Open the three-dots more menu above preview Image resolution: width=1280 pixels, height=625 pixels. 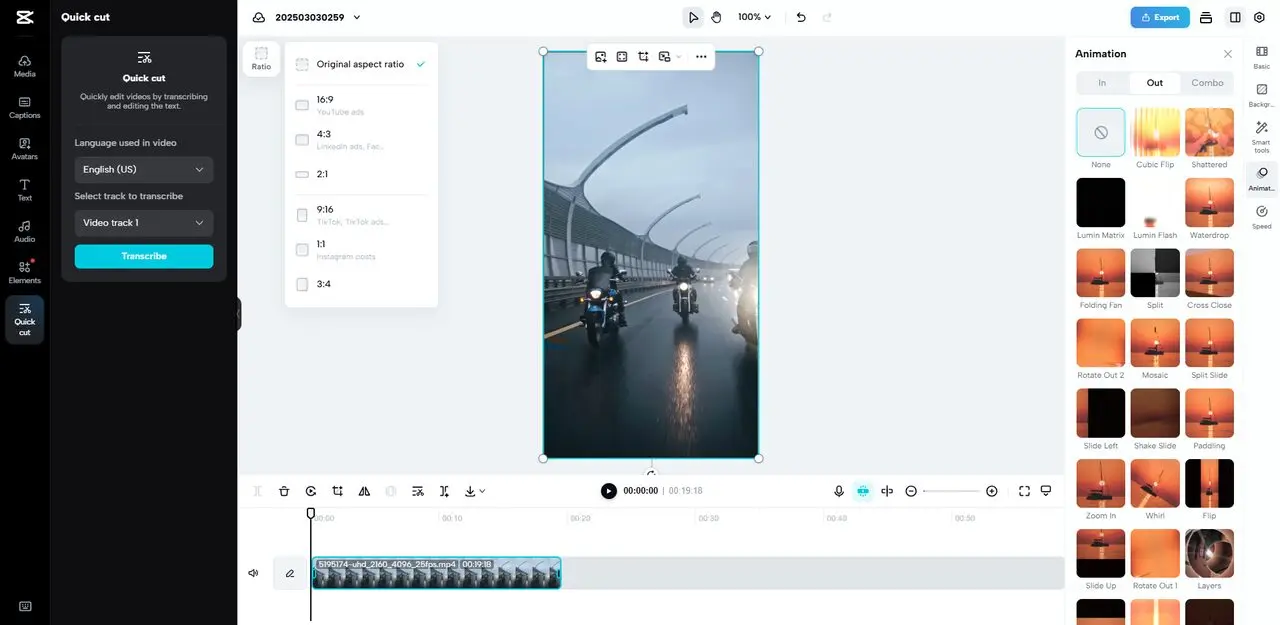coord(701,57)
